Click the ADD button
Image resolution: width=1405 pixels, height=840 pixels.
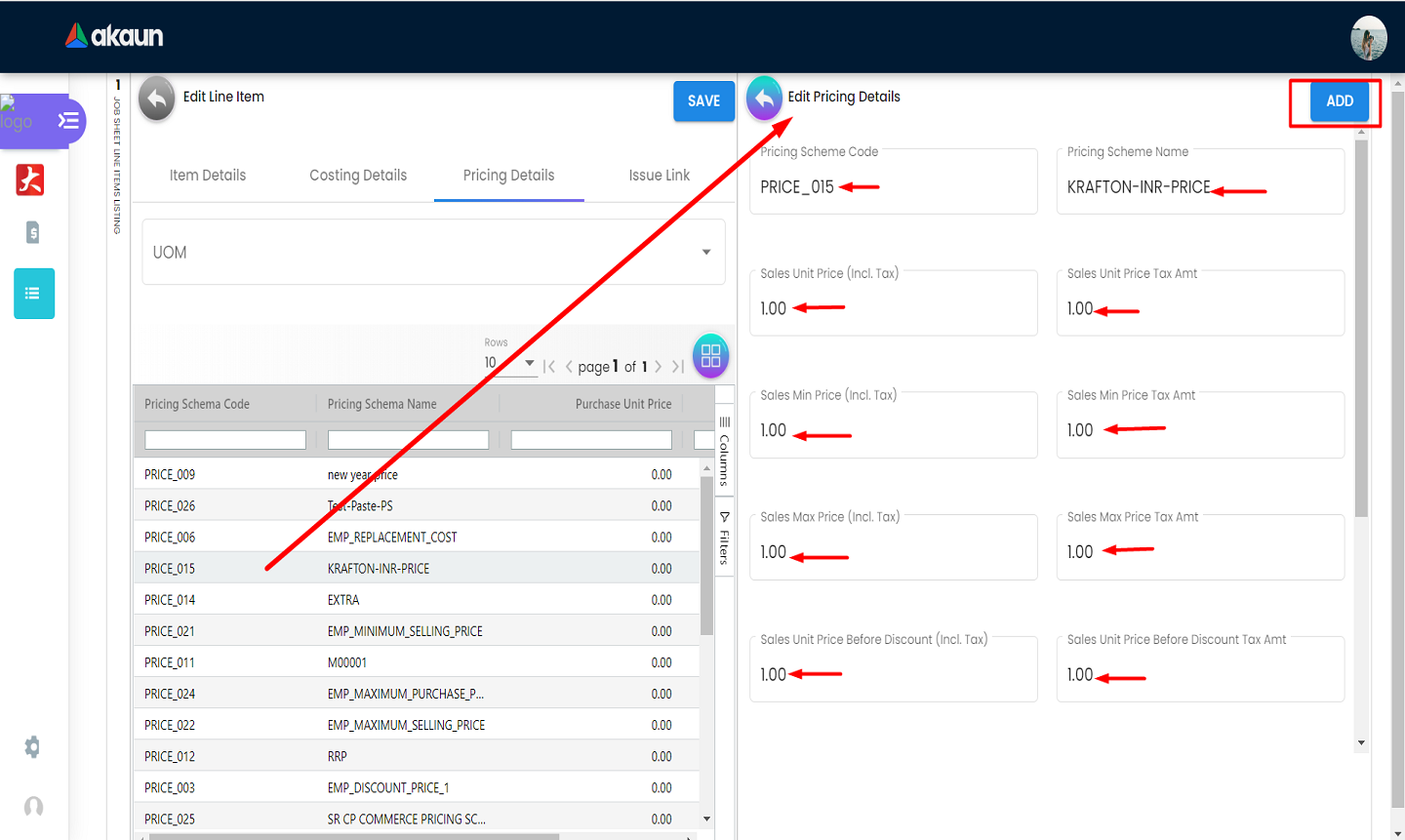coord(1340,101)
